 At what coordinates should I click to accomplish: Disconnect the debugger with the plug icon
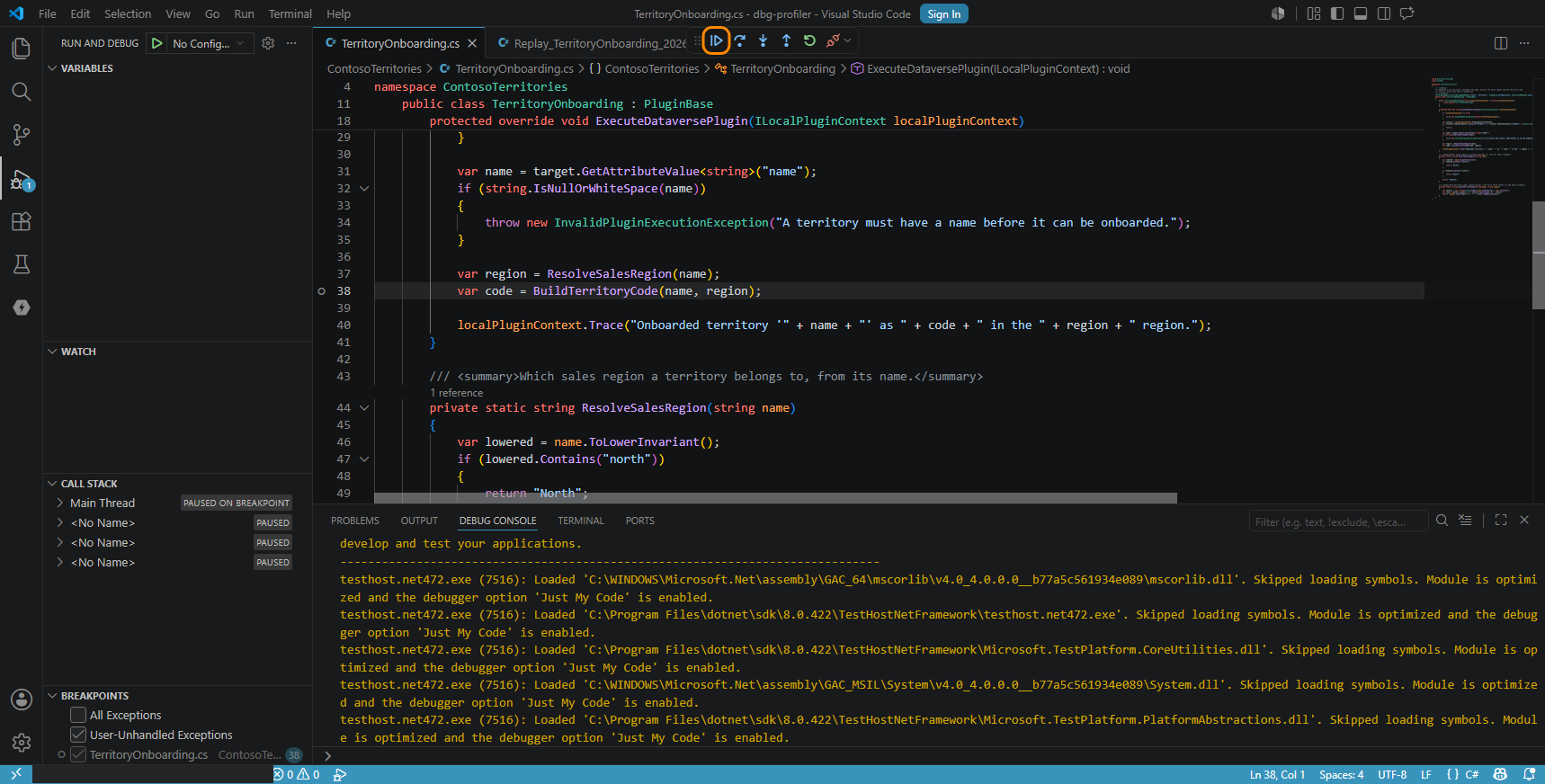tap(832, 40)
